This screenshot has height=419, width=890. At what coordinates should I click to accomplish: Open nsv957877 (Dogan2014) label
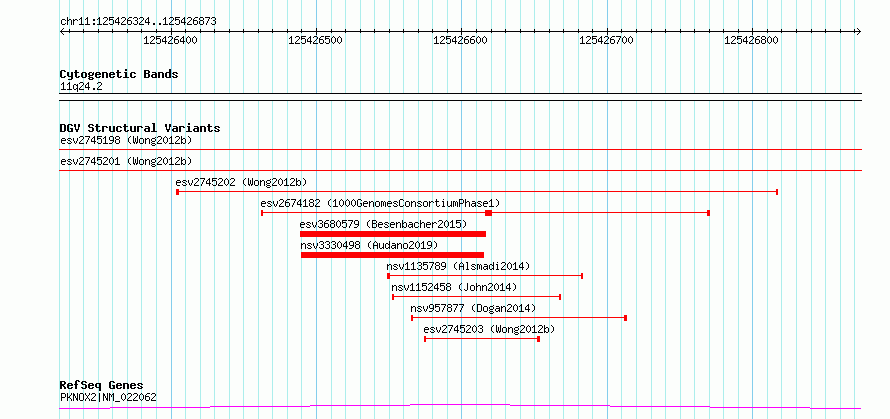[x=473, y=308]
